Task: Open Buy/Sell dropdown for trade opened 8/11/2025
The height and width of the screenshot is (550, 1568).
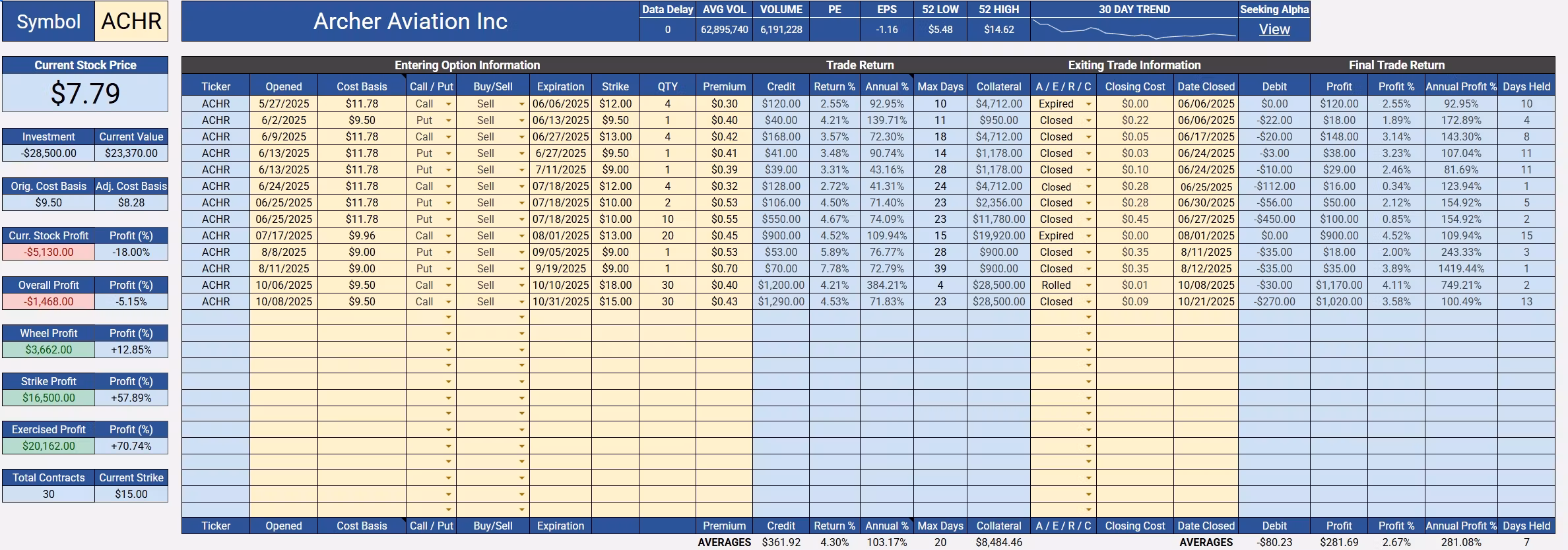Action: pos(521,269)
